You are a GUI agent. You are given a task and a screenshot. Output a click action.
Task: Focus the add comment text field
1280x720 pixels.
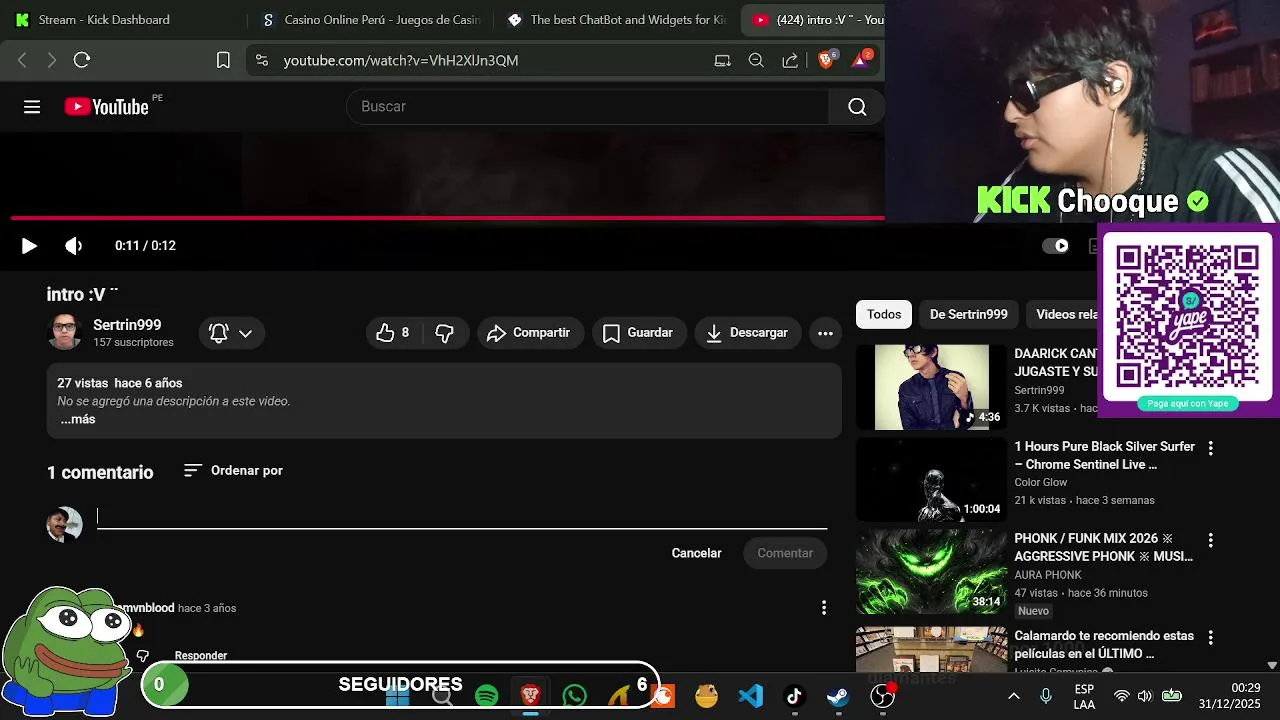[x=462, y=517]
